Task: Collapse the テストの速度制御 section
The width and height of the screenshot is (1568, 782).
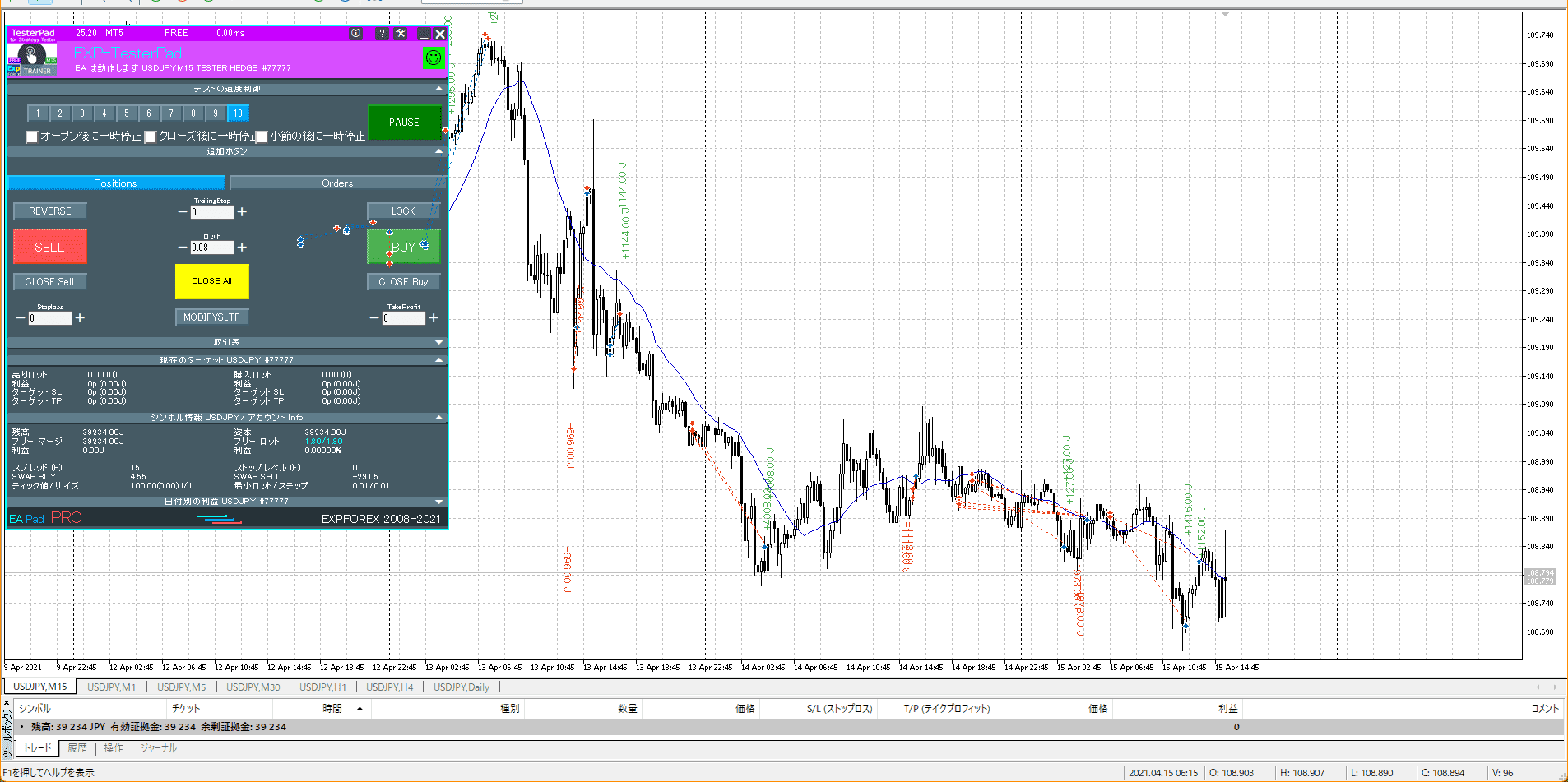Action: (x=438, y=89)
